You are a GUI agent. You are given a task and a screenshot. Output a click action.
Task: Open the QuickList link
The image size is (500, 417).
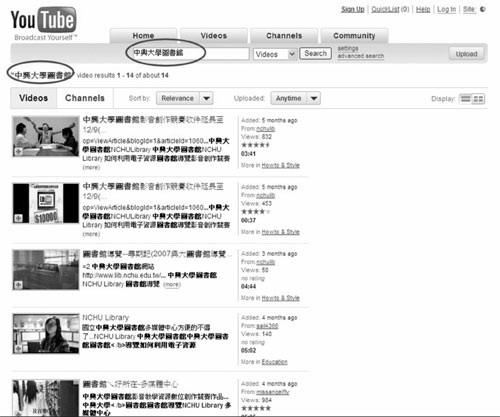(x=385, y=9)
